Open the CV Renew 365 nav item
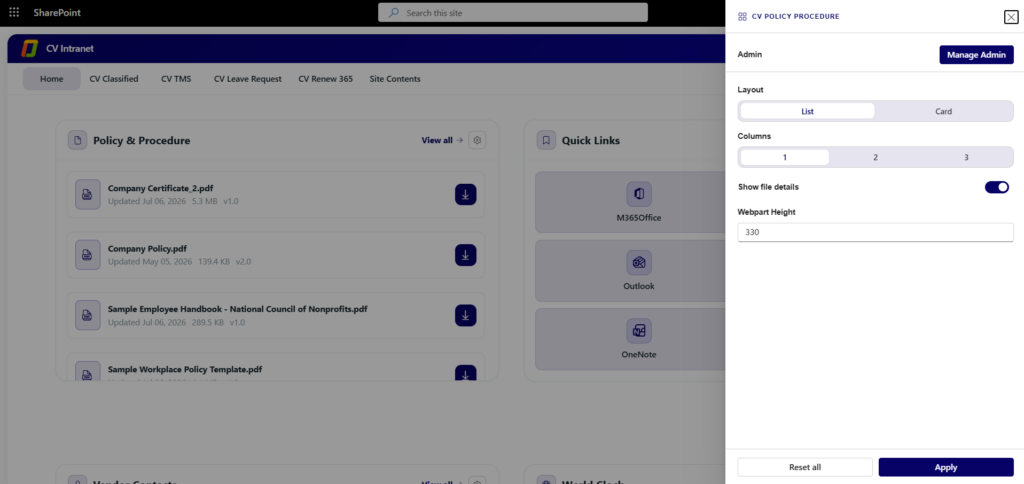 point(325,79)
